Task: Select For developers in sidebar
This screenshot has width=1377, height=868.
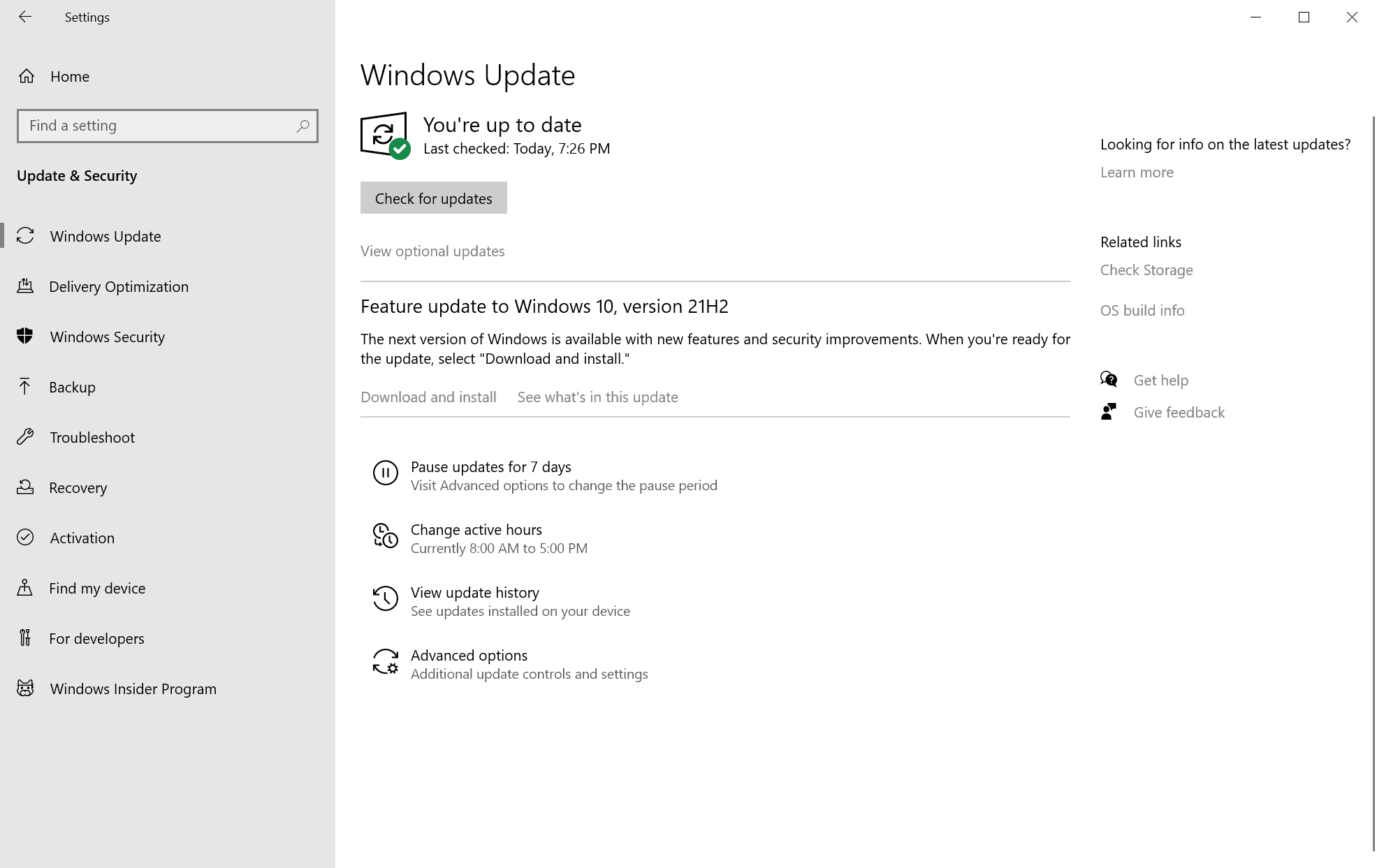Action: 97,638
